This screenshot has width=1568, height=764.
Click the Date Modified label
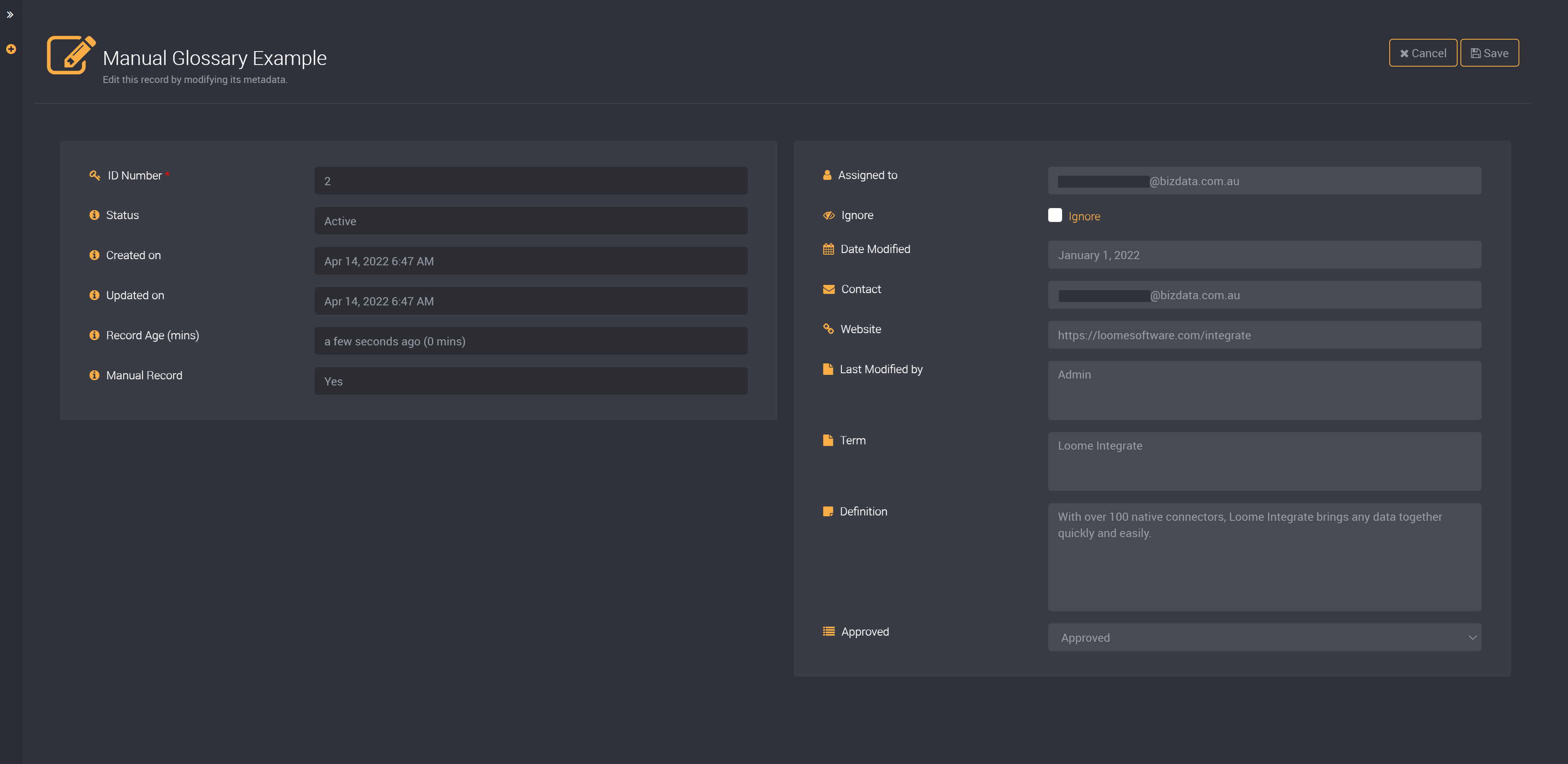click(x=875, y=249)
